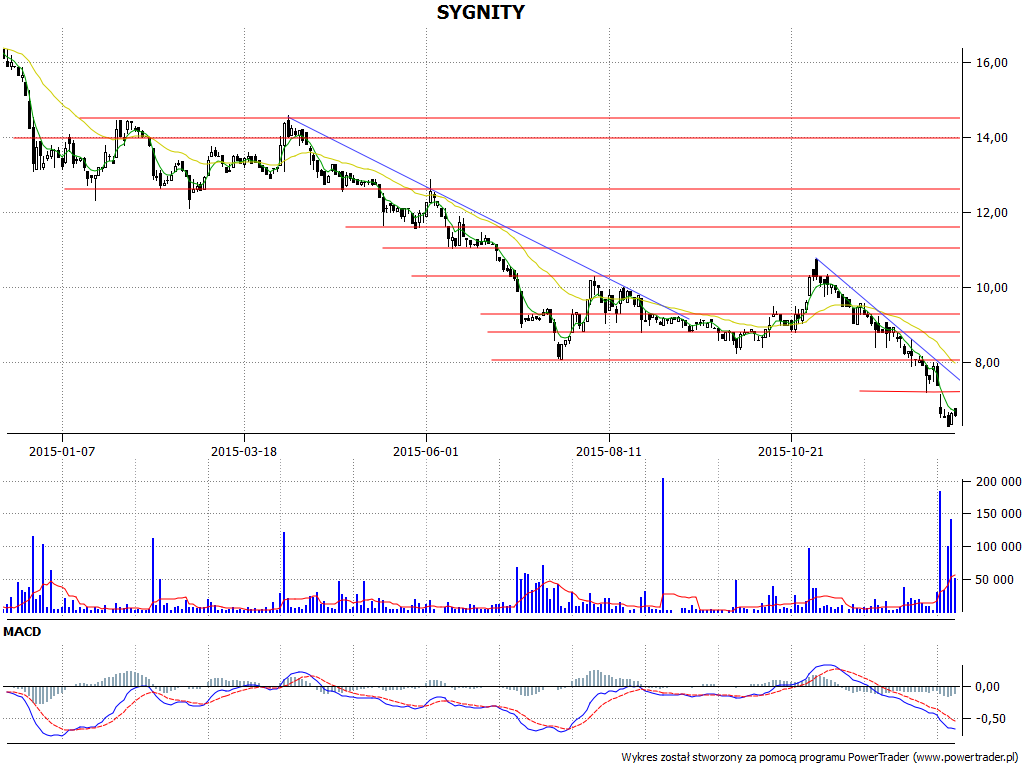The image size is (1024, 768).
Task: Click the 12,00 price axis label
Action: pyautogui.click(x=991, y=213)
